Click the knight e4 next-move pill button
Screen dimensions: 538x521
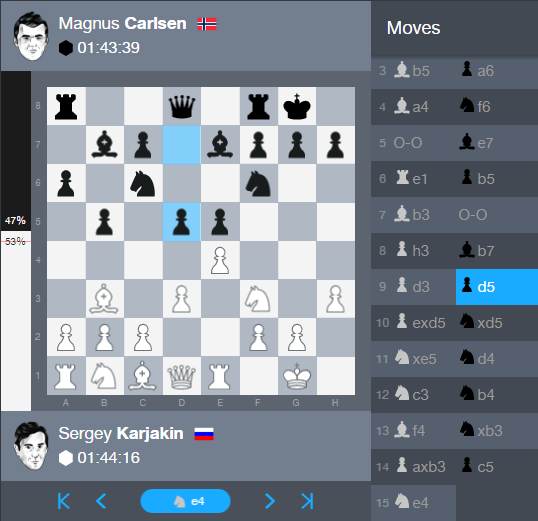185,501
